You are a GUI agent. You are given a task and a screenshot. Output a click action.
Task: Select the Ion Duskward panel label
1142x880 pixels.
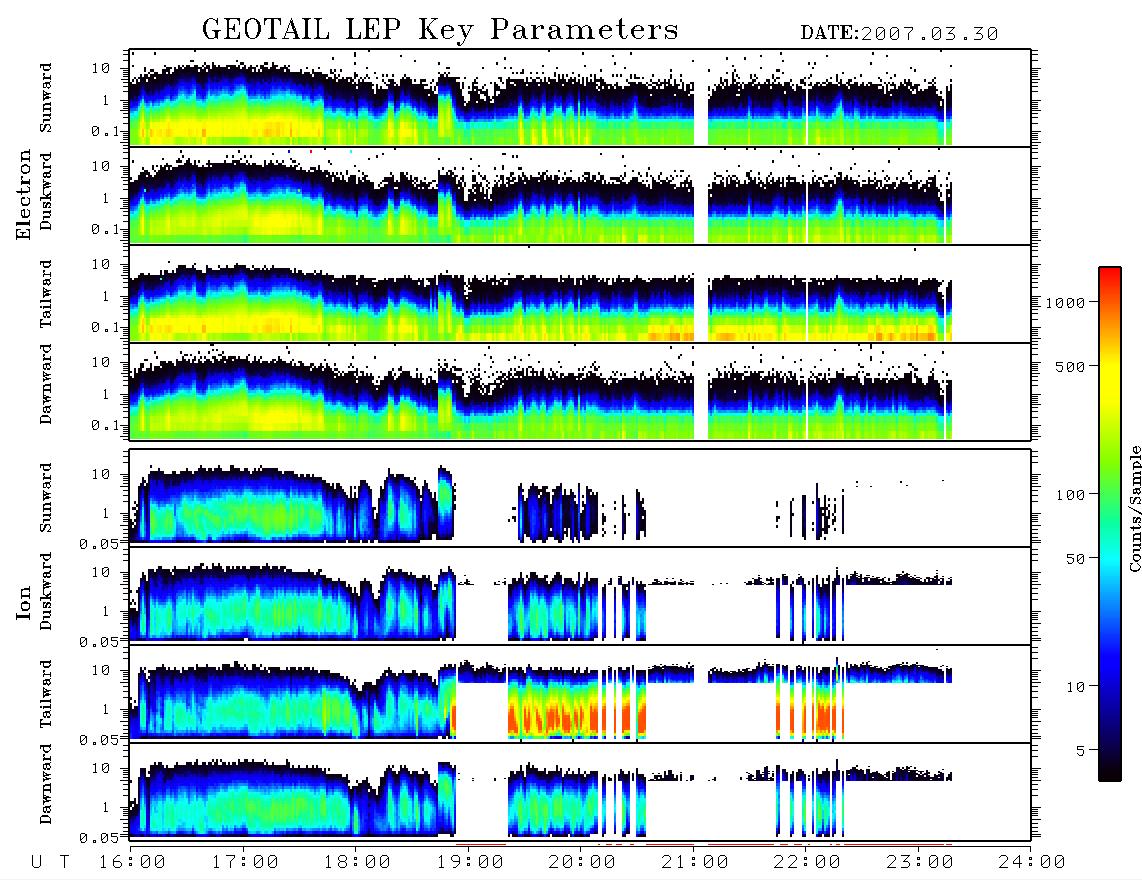pos(46,591)
